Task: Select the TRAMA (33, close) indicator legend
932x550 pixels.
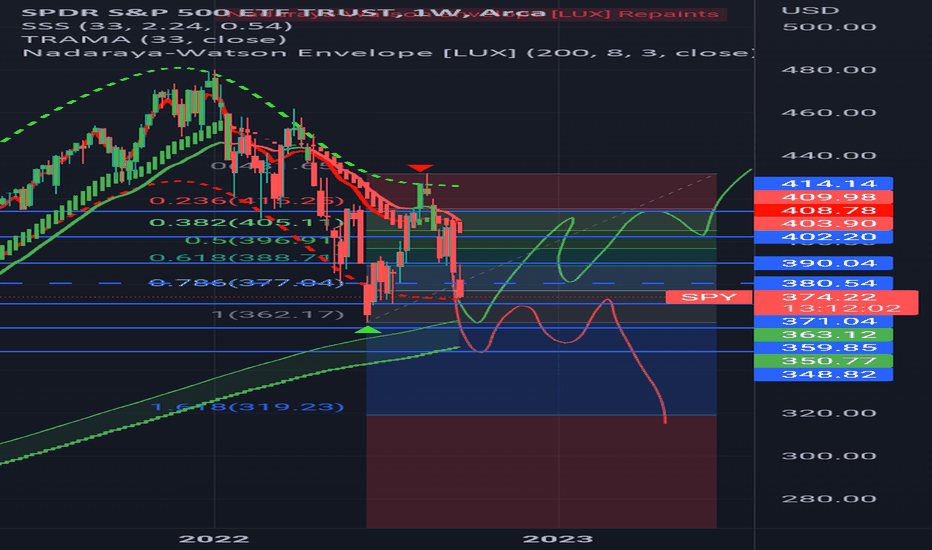Action: click(154, 40)
